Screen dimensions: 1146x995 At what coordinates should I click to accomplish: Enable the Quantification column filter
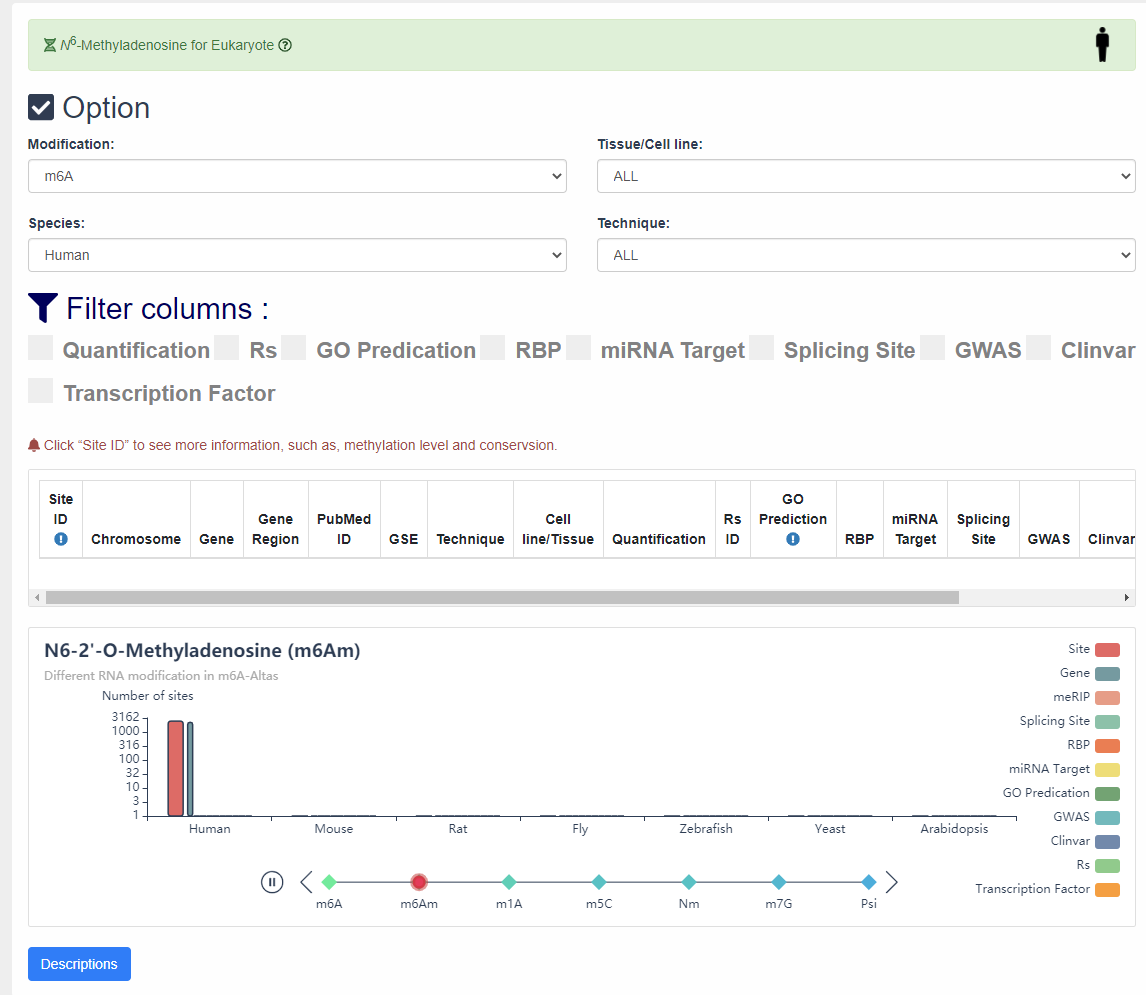click(41, 348)
